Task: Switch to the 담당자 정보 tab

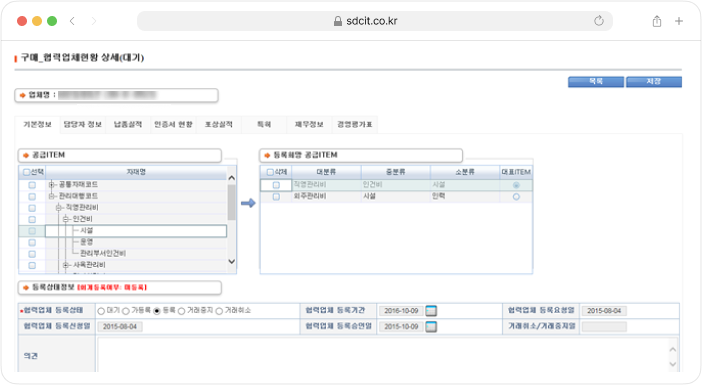Action: (x=82, y=124)
